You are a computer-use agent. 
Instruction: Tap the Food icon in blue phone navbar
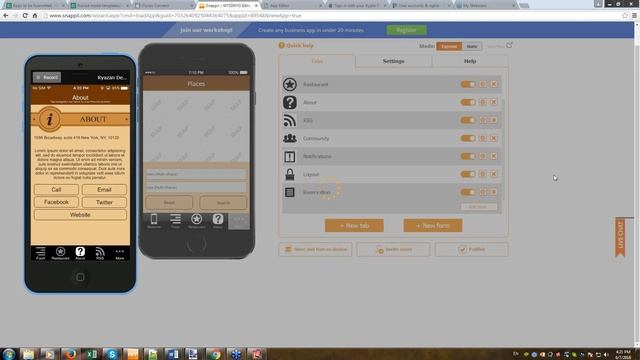(x=40, y=253)
